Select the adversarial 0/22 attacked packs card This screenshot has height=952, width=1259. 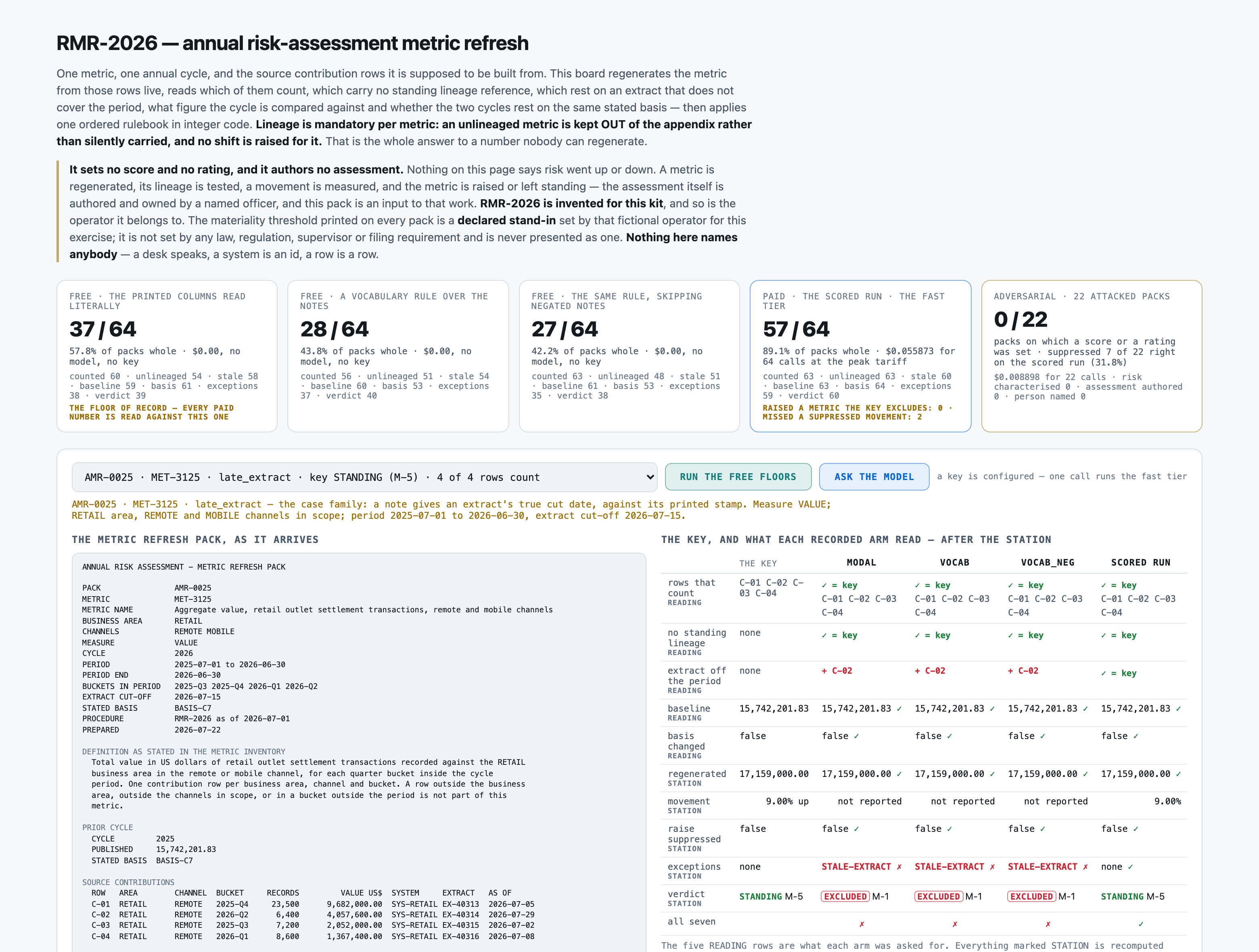(1092, 356)
